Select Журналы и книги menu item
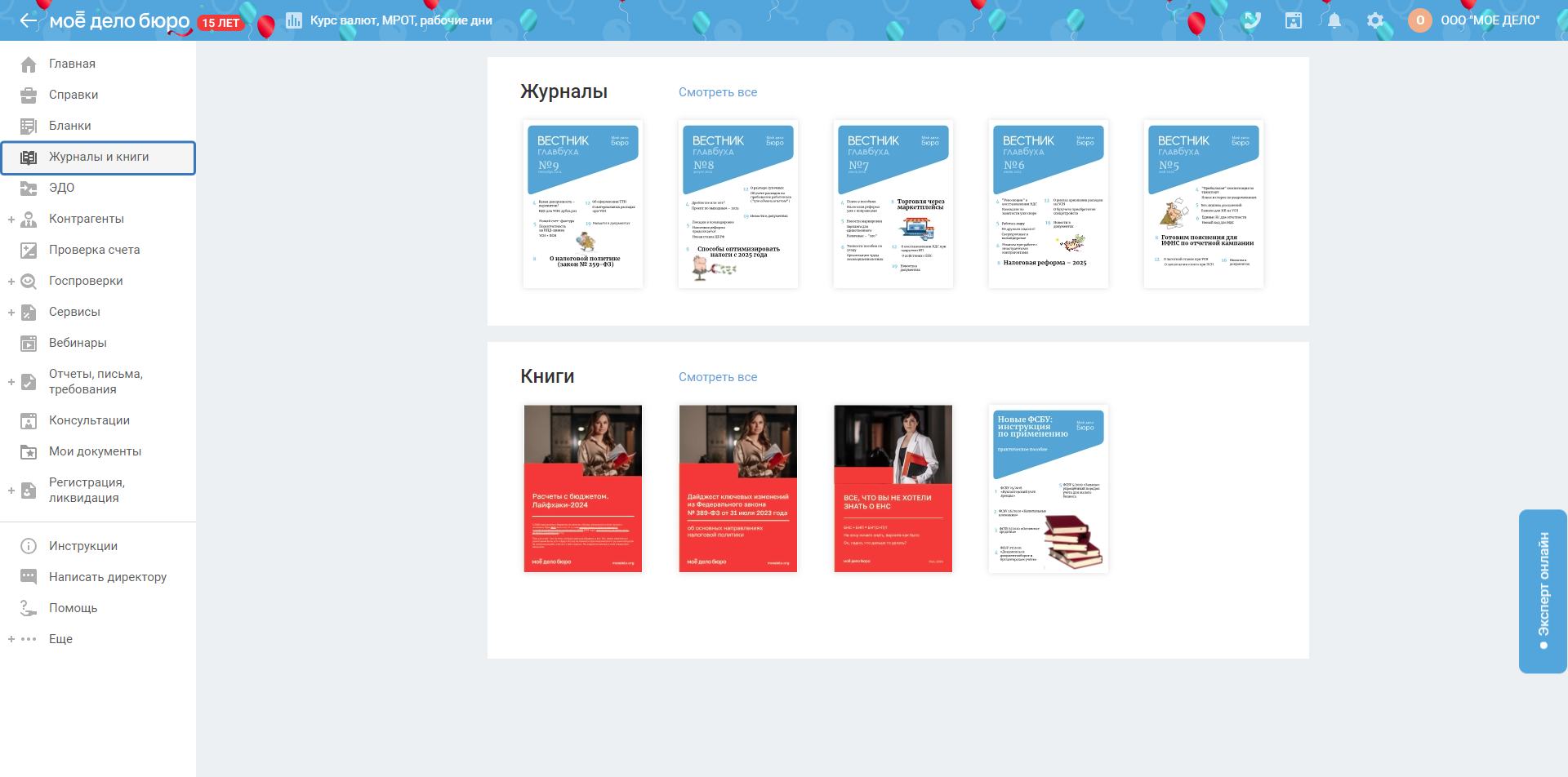The image size is (1568, 777). coord(98,158)
